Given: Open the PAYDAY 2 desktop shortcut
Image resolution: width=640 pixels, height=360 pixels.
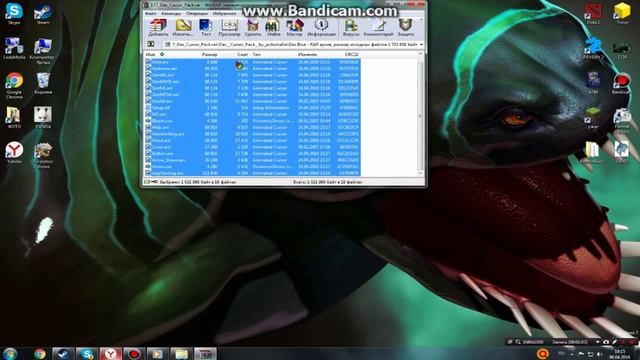Looking at the screenshot, I should [x=593, y=49].
